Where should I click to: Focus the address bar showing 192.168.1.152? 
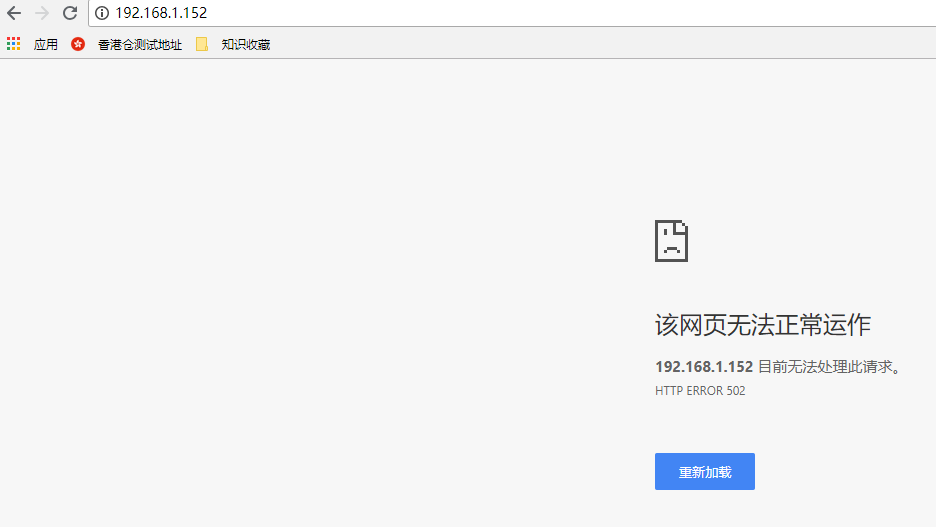click(x=161, y=13)
